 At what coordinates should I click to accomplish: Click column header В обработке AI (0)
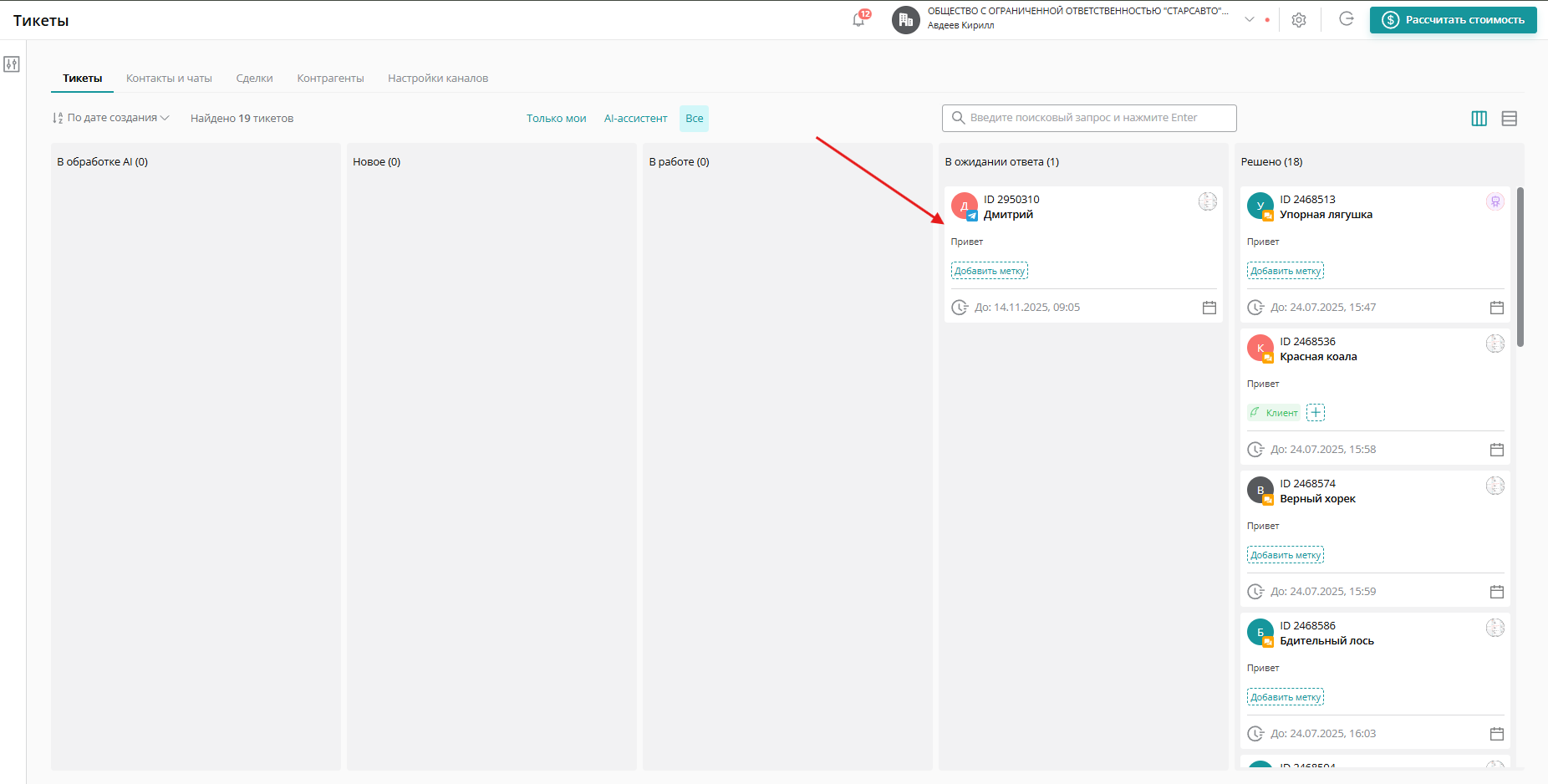click(x=102, y=162)
